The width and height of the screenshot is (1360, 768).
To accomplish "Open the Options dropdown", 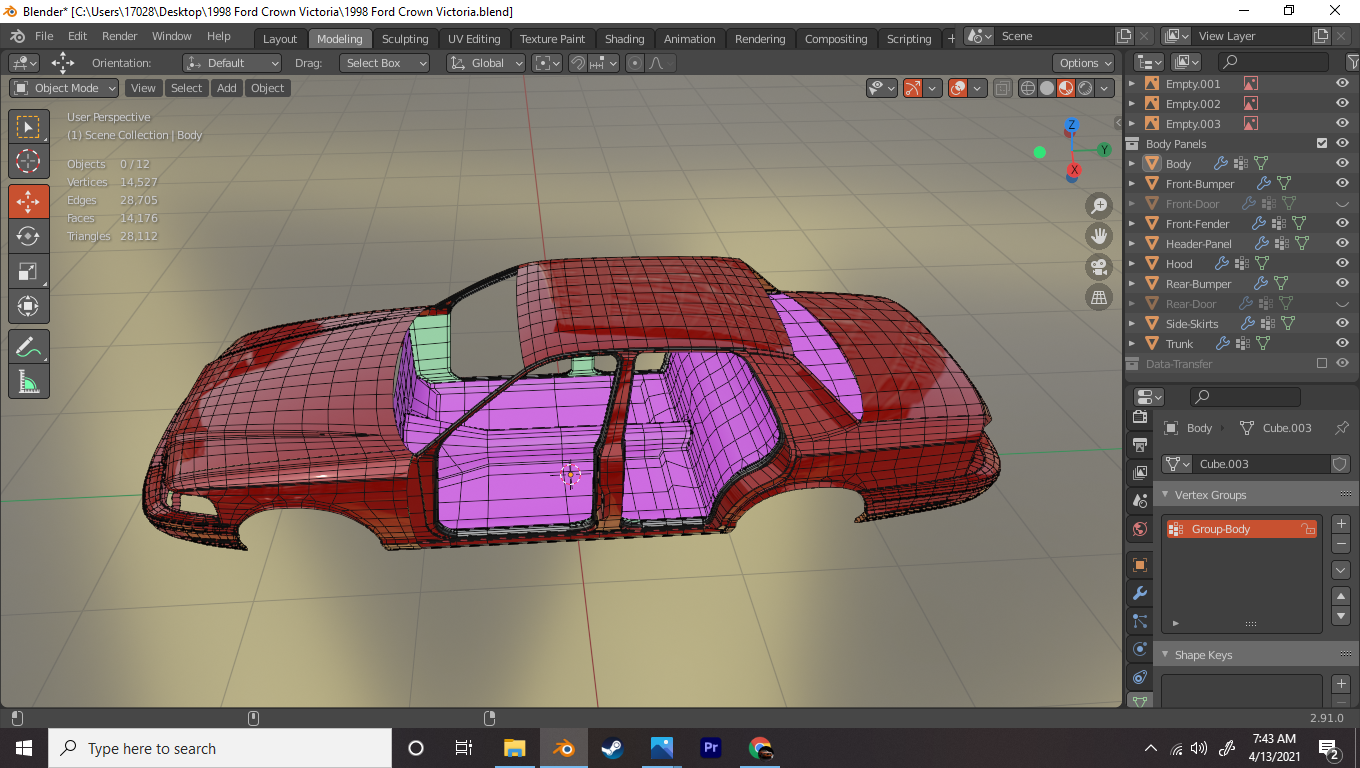I will pos(1085,63).
